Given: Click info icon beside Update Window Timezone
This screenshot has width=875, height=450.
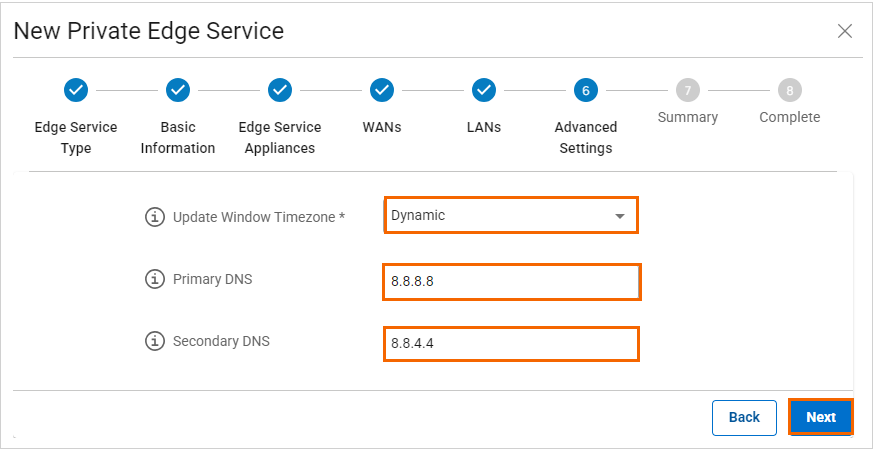Looking at the screenshot, I should [x=155, y=217].
